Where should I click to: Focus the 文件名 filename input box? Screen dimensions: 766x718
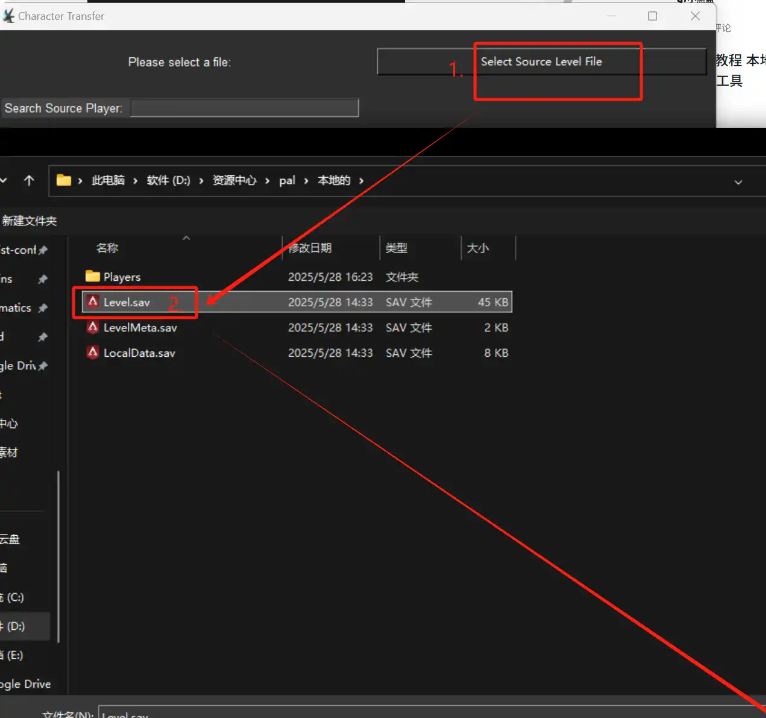pyautogui.click(x=432, y=712)
